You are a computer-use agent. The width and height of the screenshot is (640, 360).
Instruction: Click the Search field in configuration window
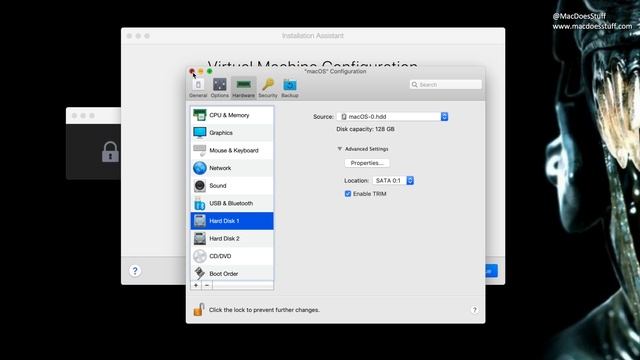click(446, 84)
